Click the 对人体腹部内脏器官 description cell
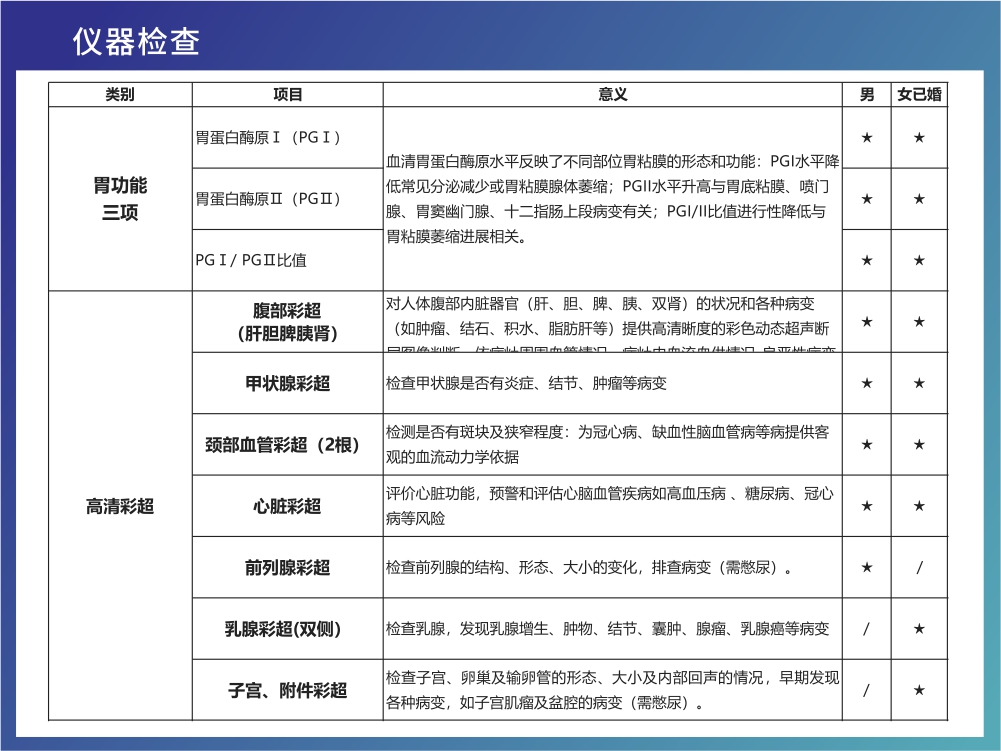1001x751 pixels. (x=612, y=321)
